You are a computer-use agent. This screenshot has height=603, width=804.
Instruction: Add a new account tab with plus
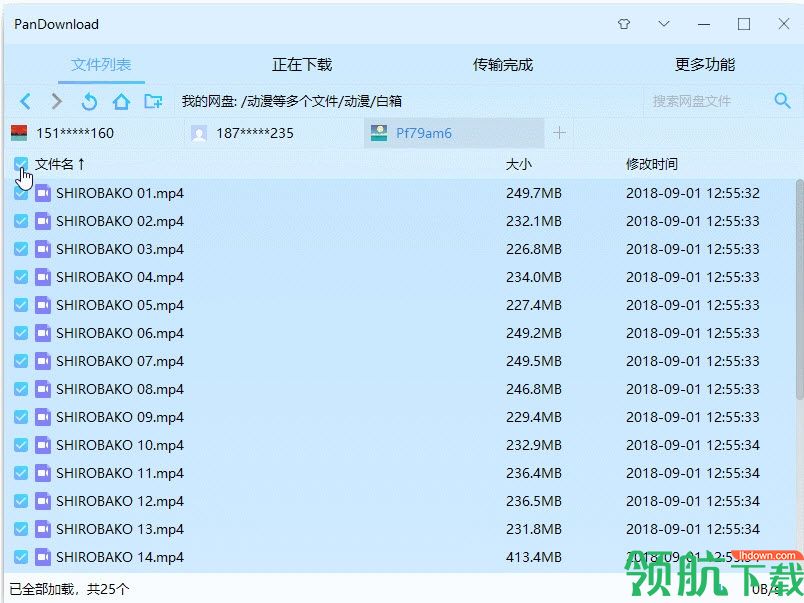tap(559, 133)
